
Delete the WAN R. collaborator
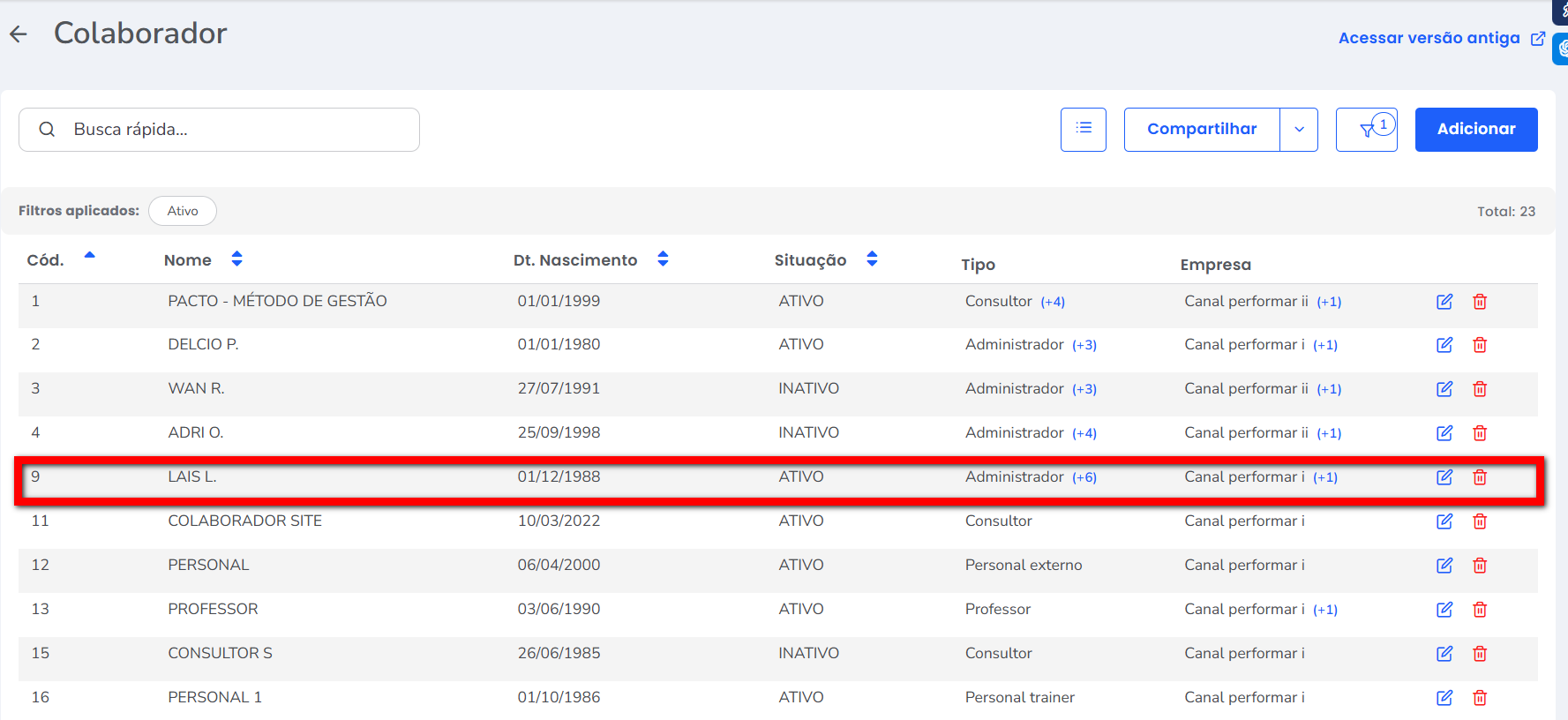click(x=1480, y=389)
